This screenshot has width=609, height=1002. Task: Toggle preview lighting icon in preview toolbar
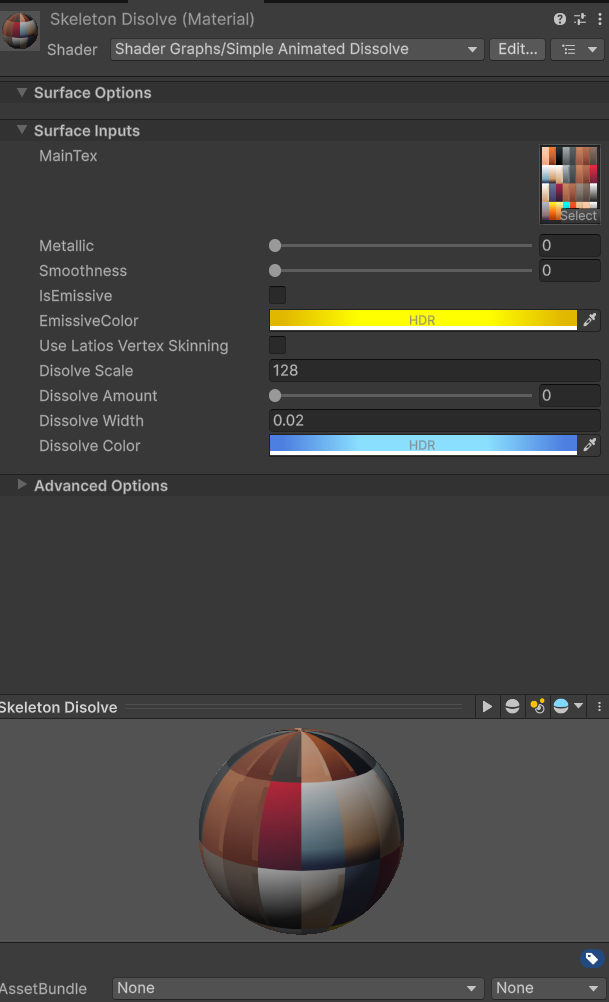click(537, 706)
